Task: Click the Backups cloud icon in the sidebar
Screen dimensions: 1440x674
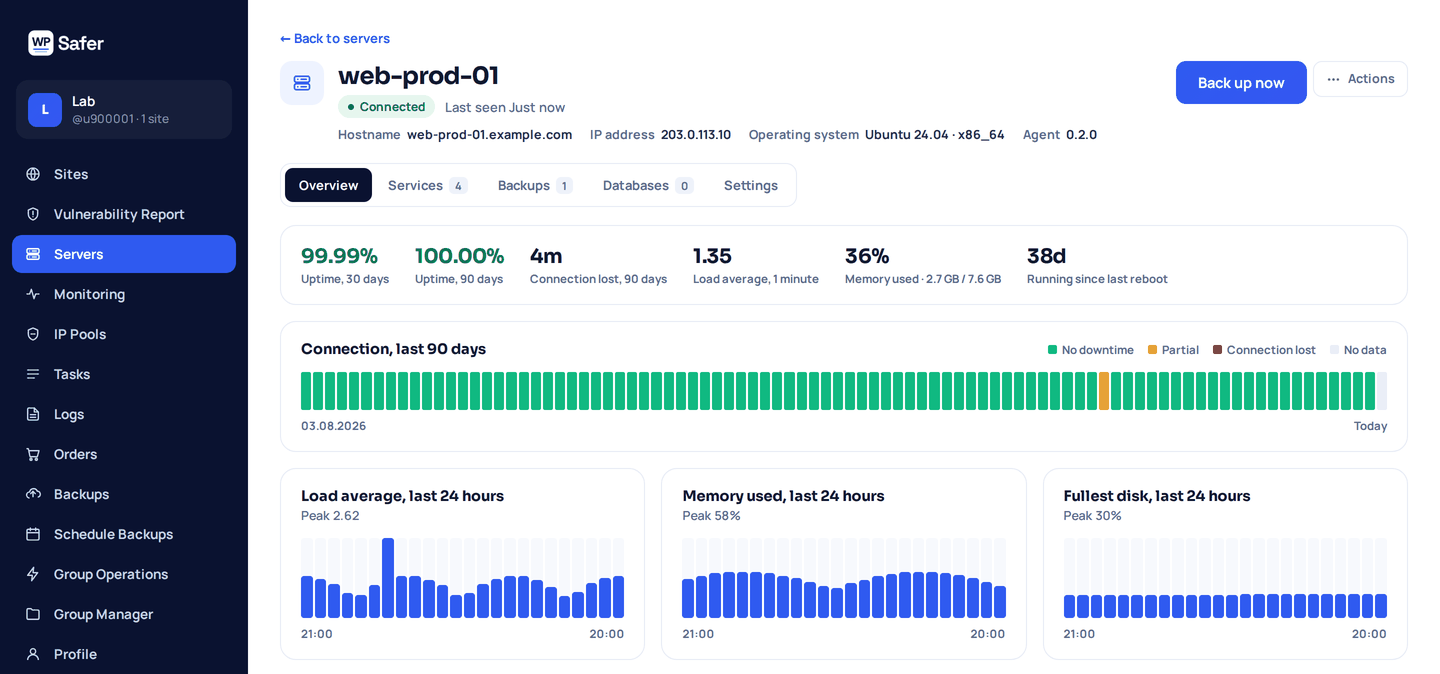Action: coord(33,494)
